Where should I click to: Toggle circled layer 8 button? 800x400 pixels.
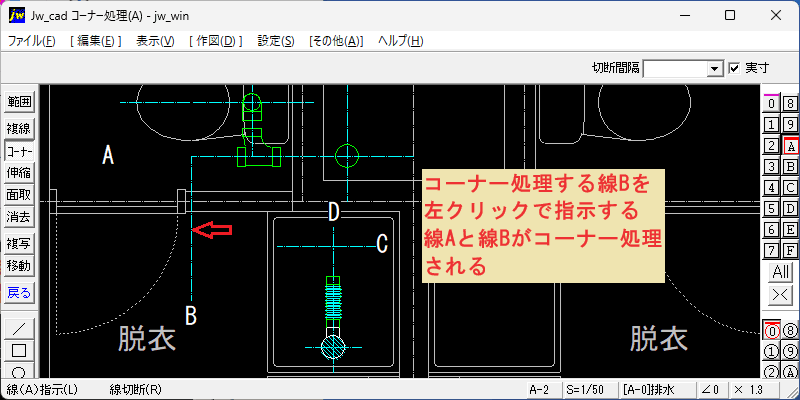click(790, 331)
